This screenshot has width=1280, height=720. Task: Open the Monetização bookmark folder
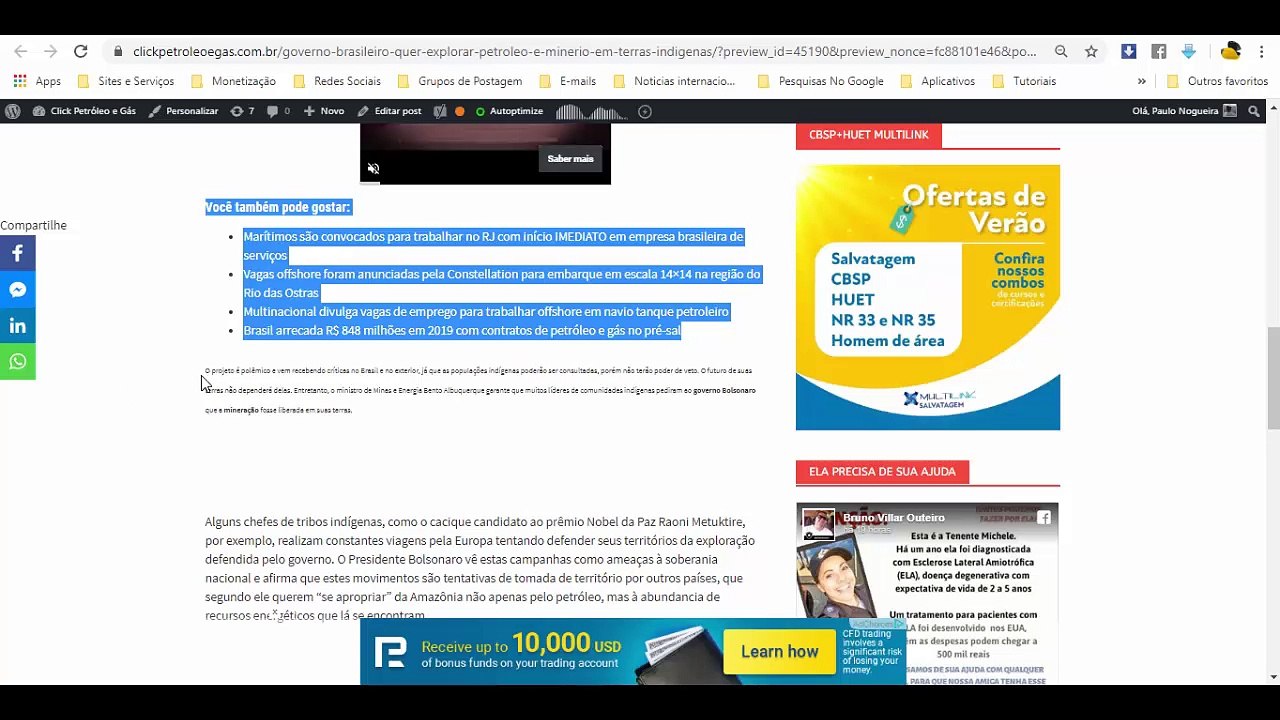click(233, 81)
